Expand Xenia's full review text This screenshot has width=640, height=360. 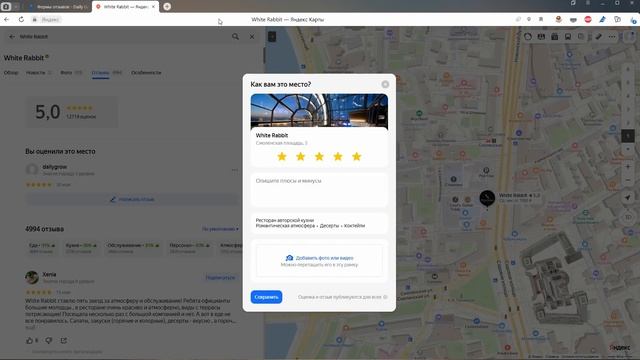(31, 327)
